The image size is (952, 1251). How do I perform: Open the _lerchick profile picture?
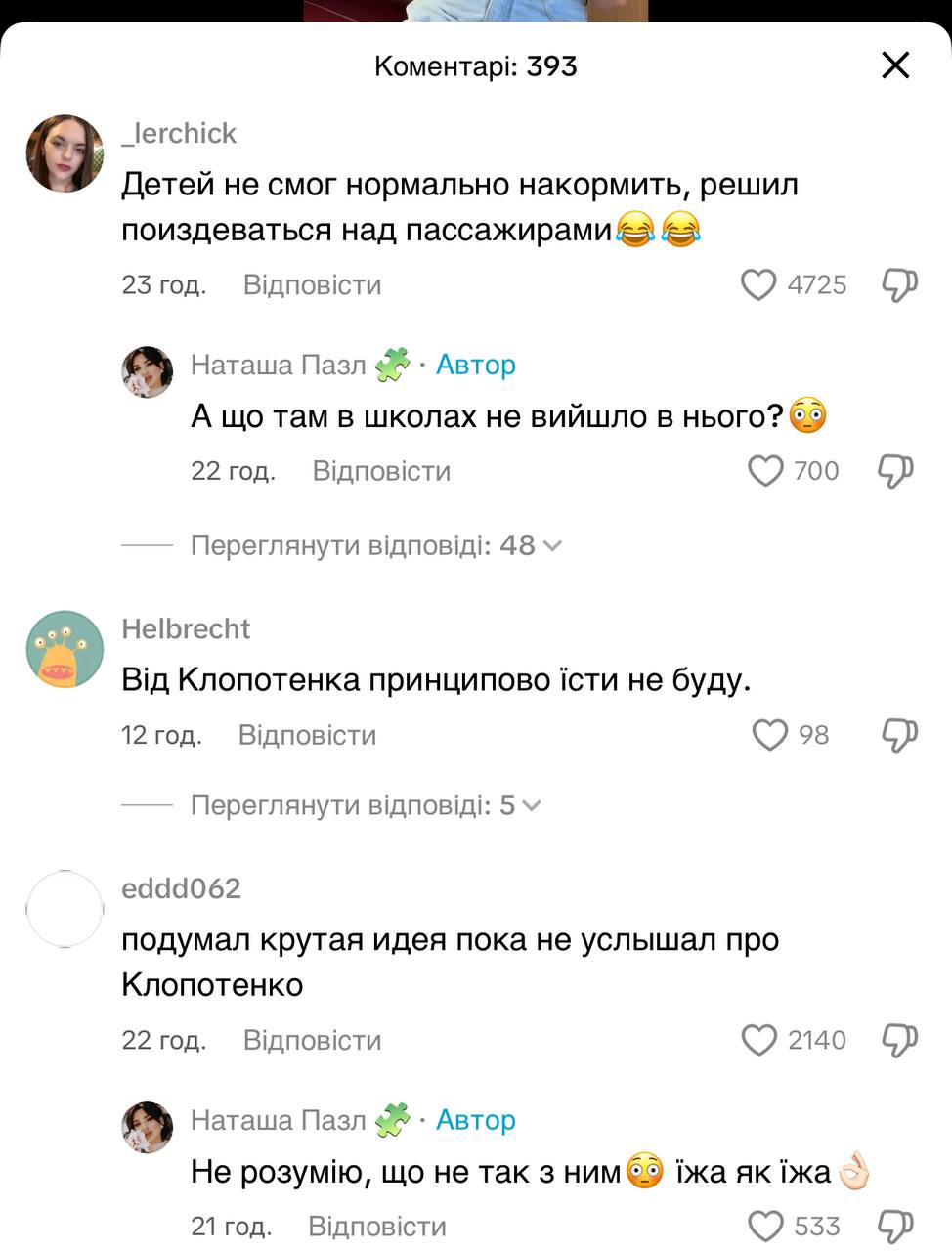point(65,153)
